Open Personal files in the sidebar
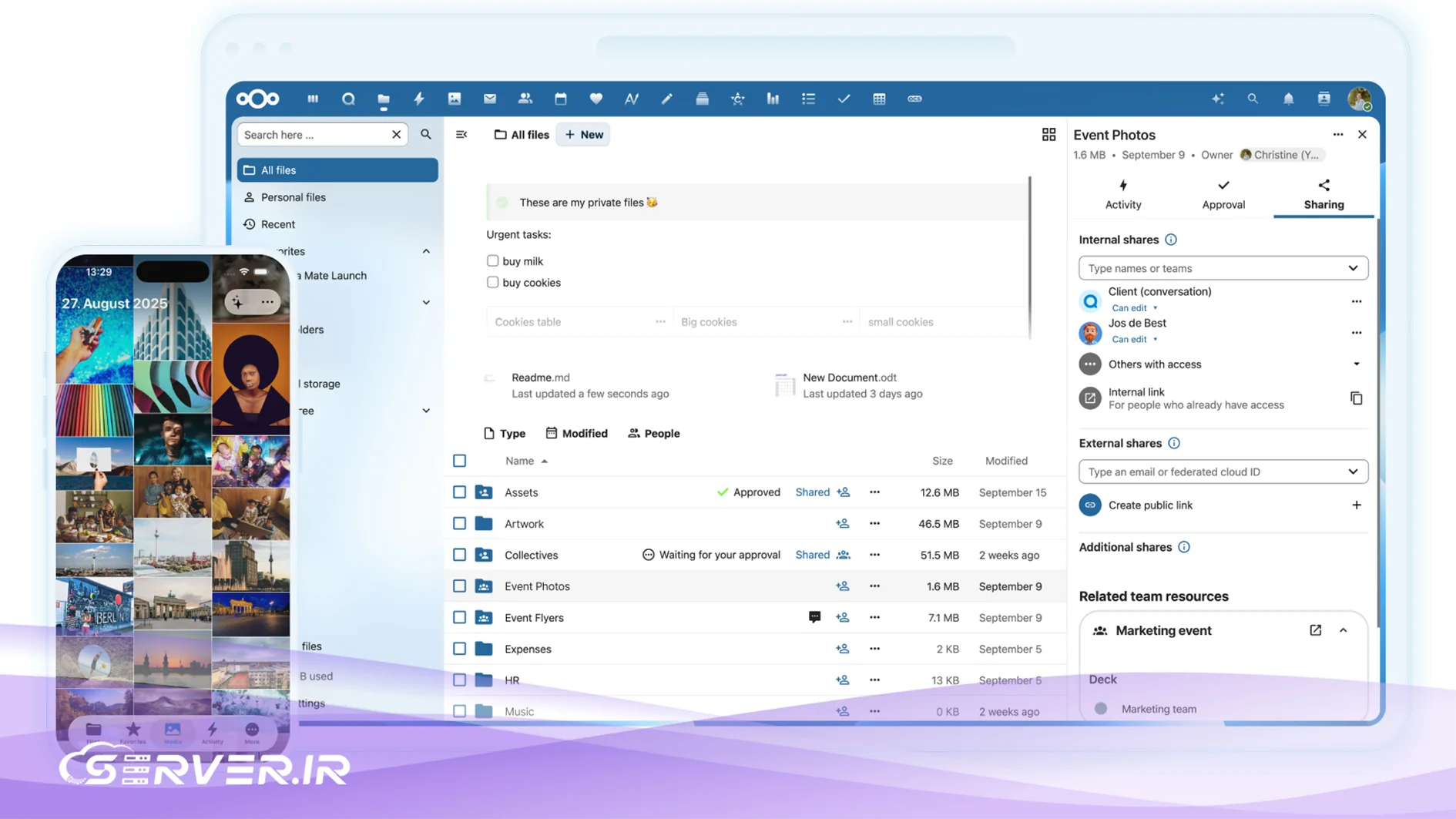 click(337, 197)
